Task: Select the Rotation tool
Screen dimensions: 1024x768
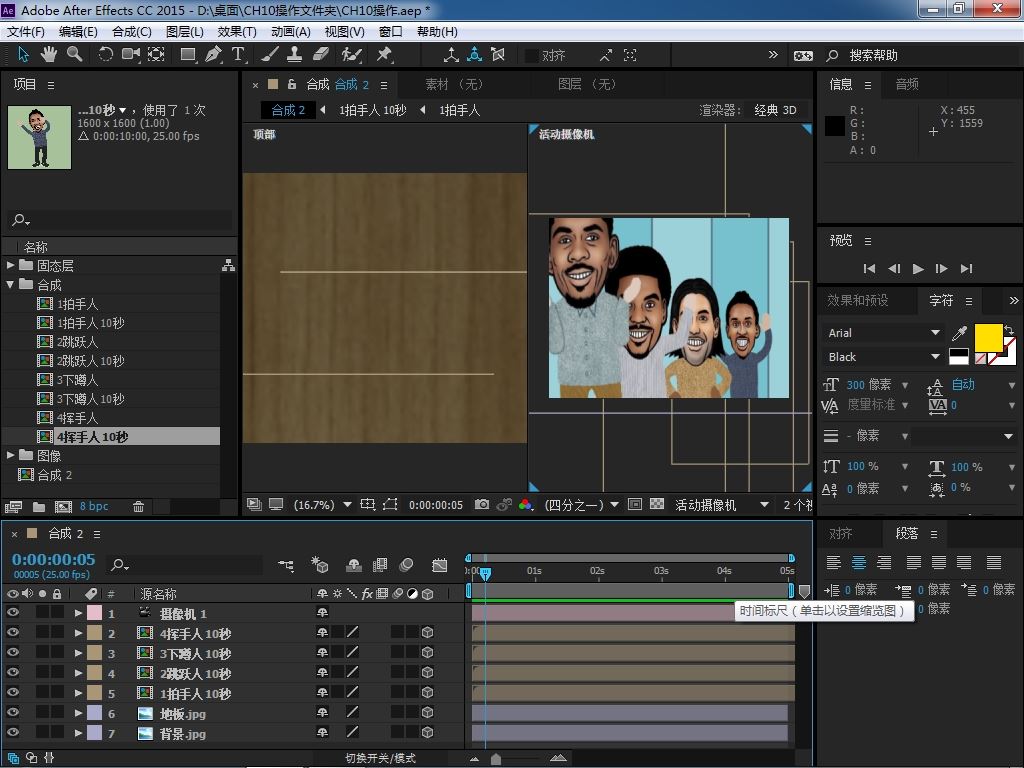Action: pyautogui.click(x=105, y=55)
